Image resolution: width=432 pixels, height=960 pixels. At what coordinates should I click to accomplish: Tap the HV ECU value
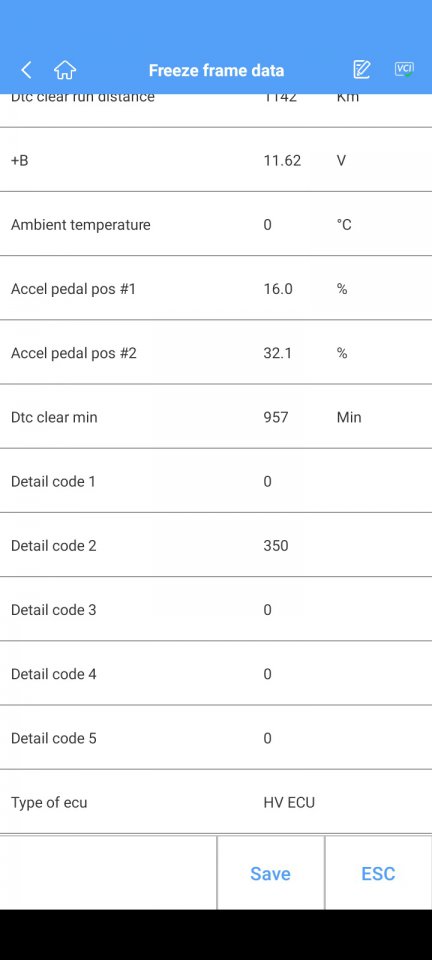tap(289, 802)
